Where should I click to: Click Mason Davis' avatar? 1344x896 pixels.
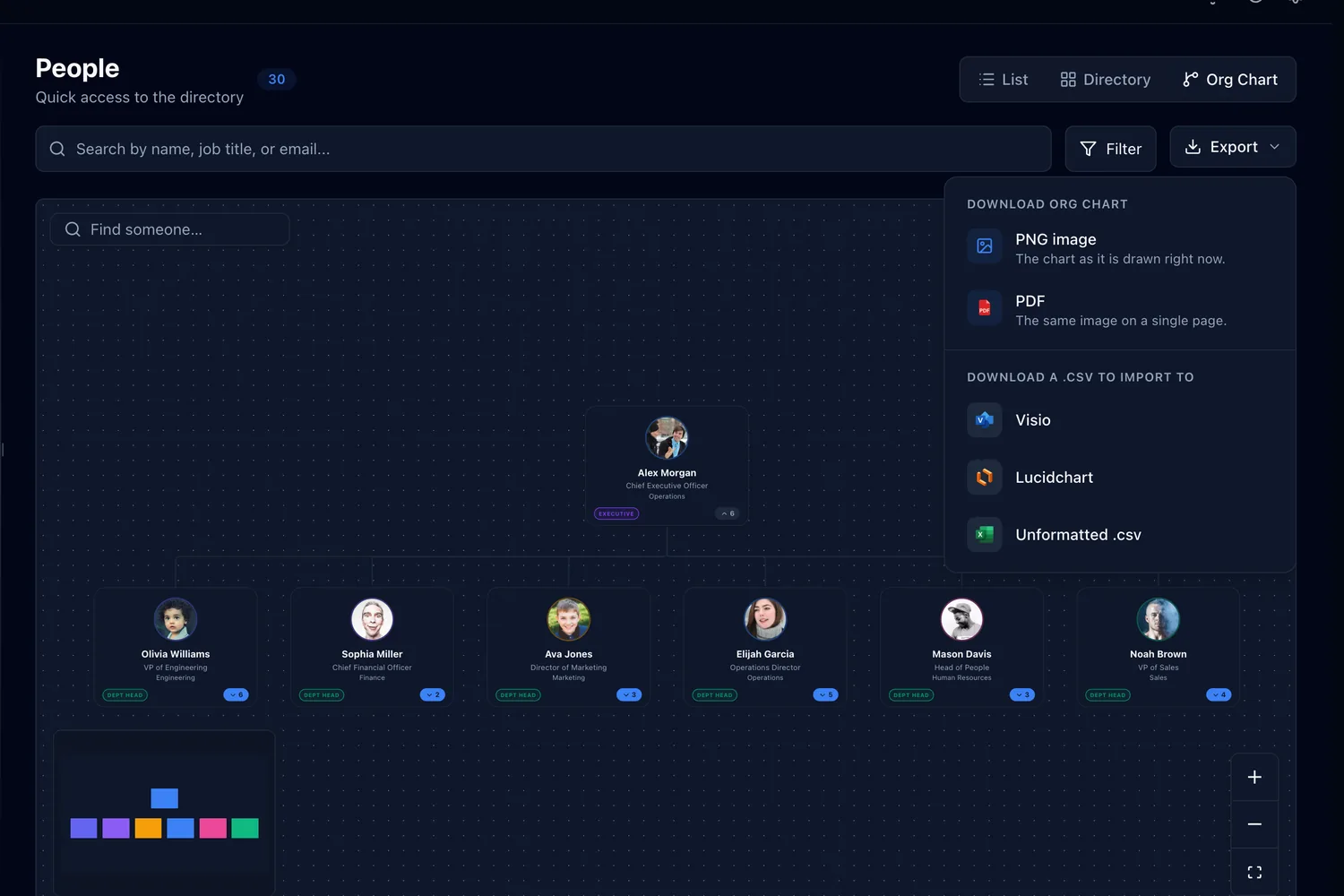pyautogui.click(x=961, y=619)
